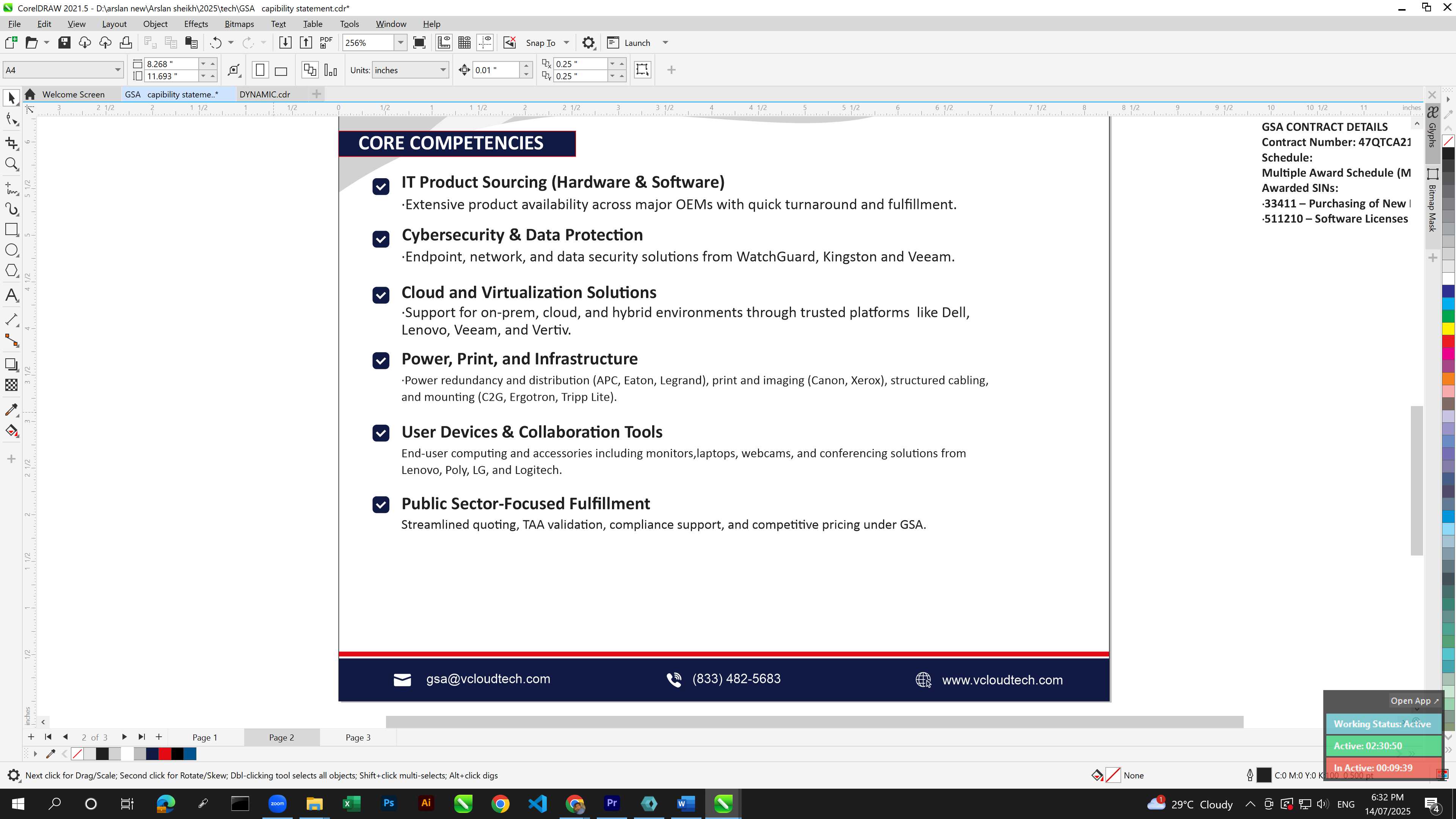Toggle snapping off icon
The image size is (1456, 819).
pos(510,43)
